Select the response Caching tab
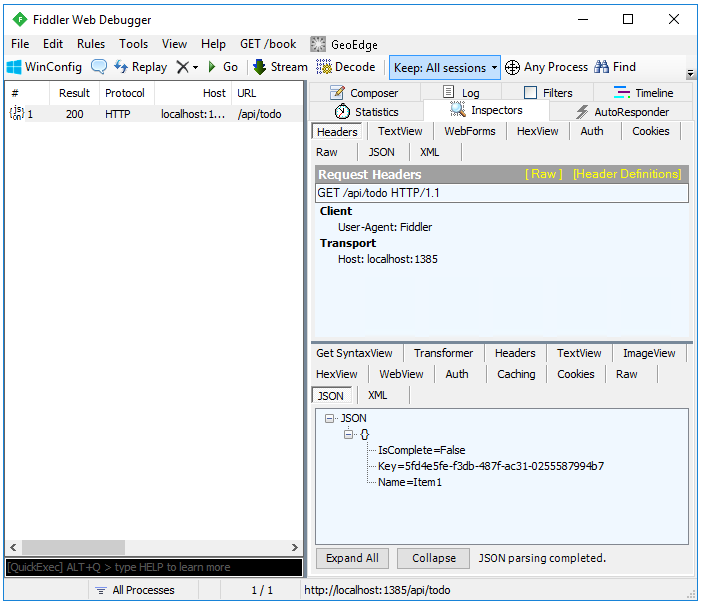This screenshot has height=606, width=703. click(516, 374)
